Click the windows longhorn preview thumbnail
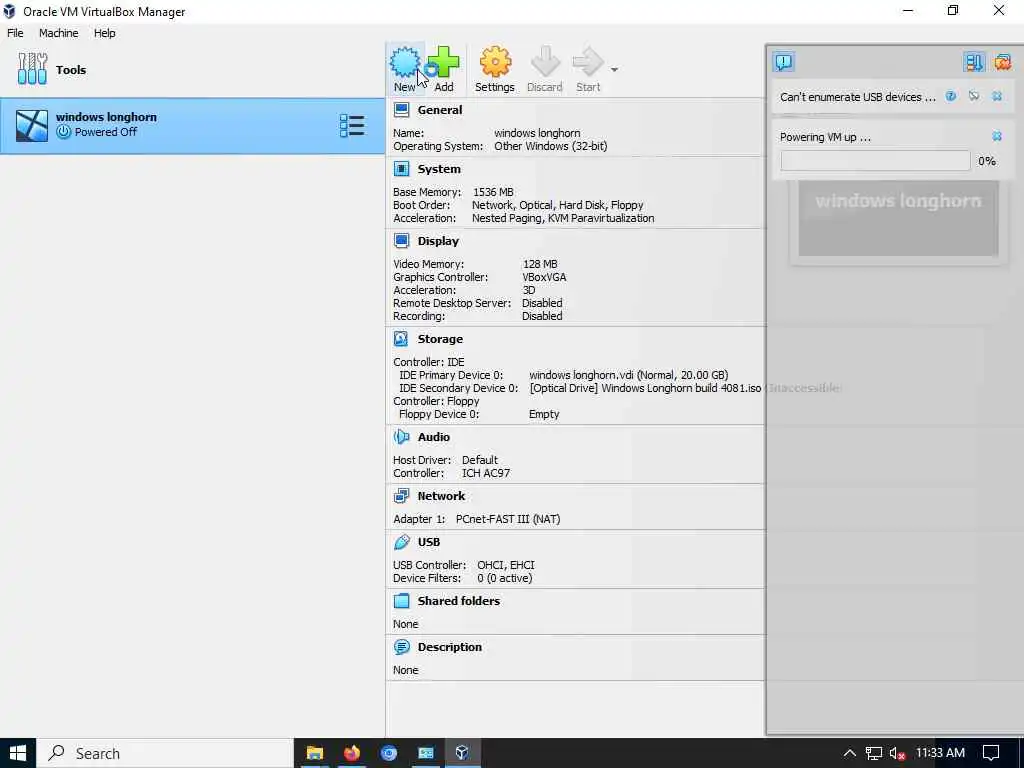 point(898,219)
